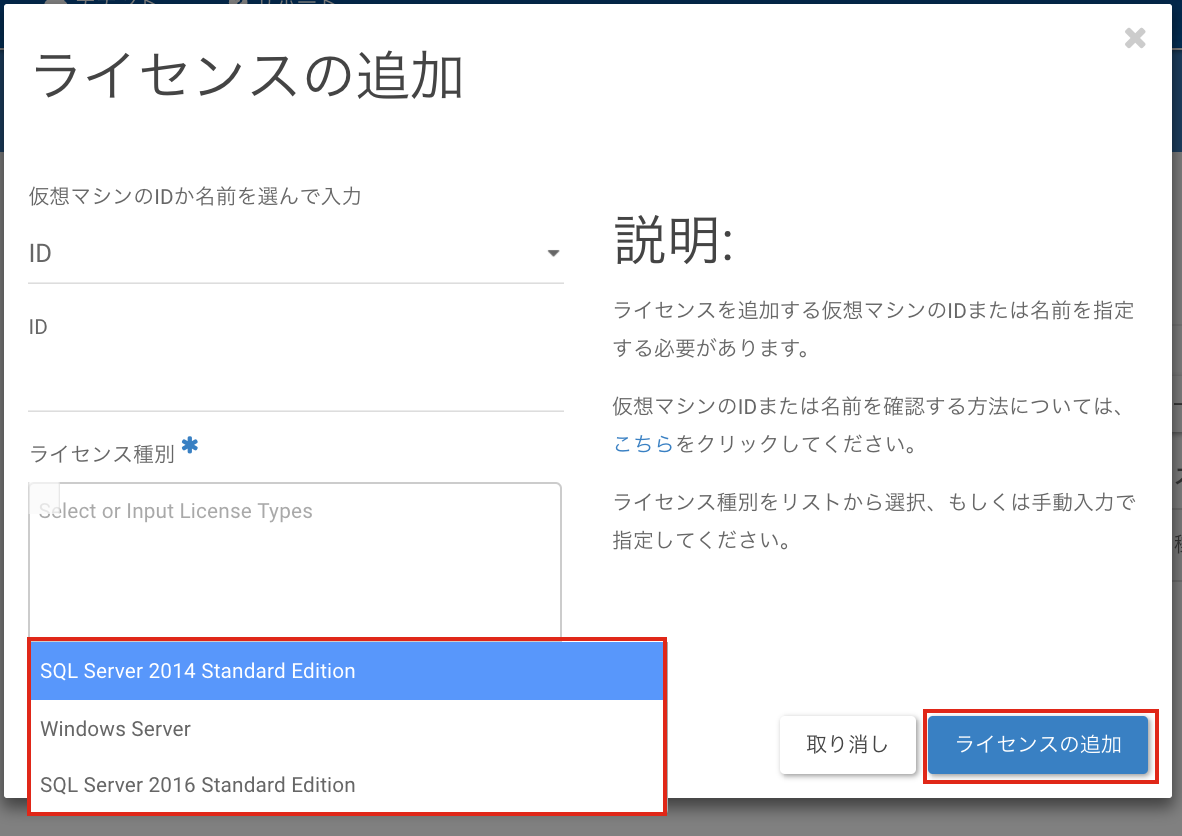Open the ID or name selector dropdown
Viewport: 1182px width, 836px height.
(296, 253)
